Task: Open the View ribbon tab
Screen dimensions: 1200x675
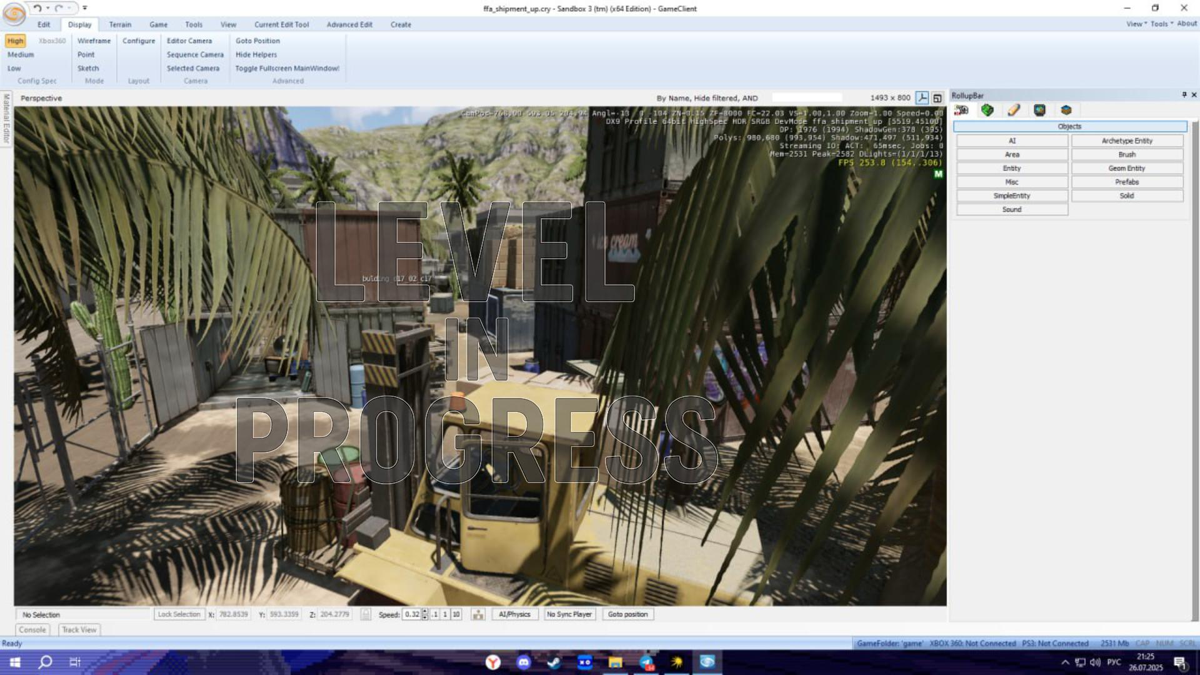Action: [228, 24]
